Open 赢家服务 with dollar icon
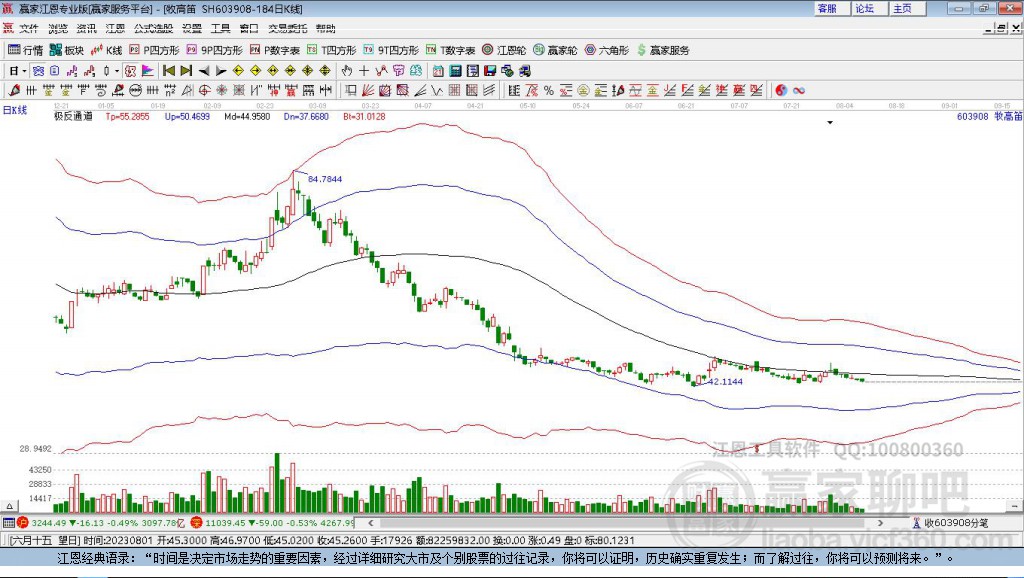Image resolution: width=1024 pixels, height=578 pixels. tap(662, 50)
